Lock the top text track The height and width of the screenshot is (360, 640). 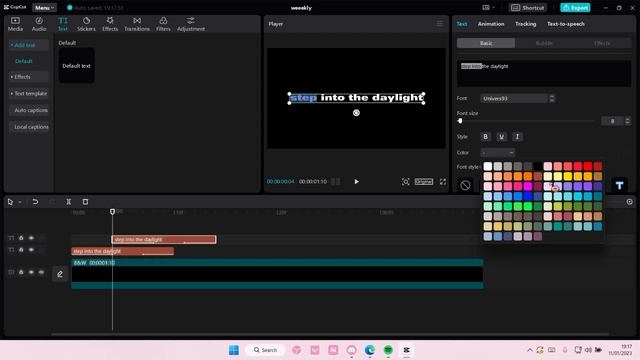tap(21, 238)
